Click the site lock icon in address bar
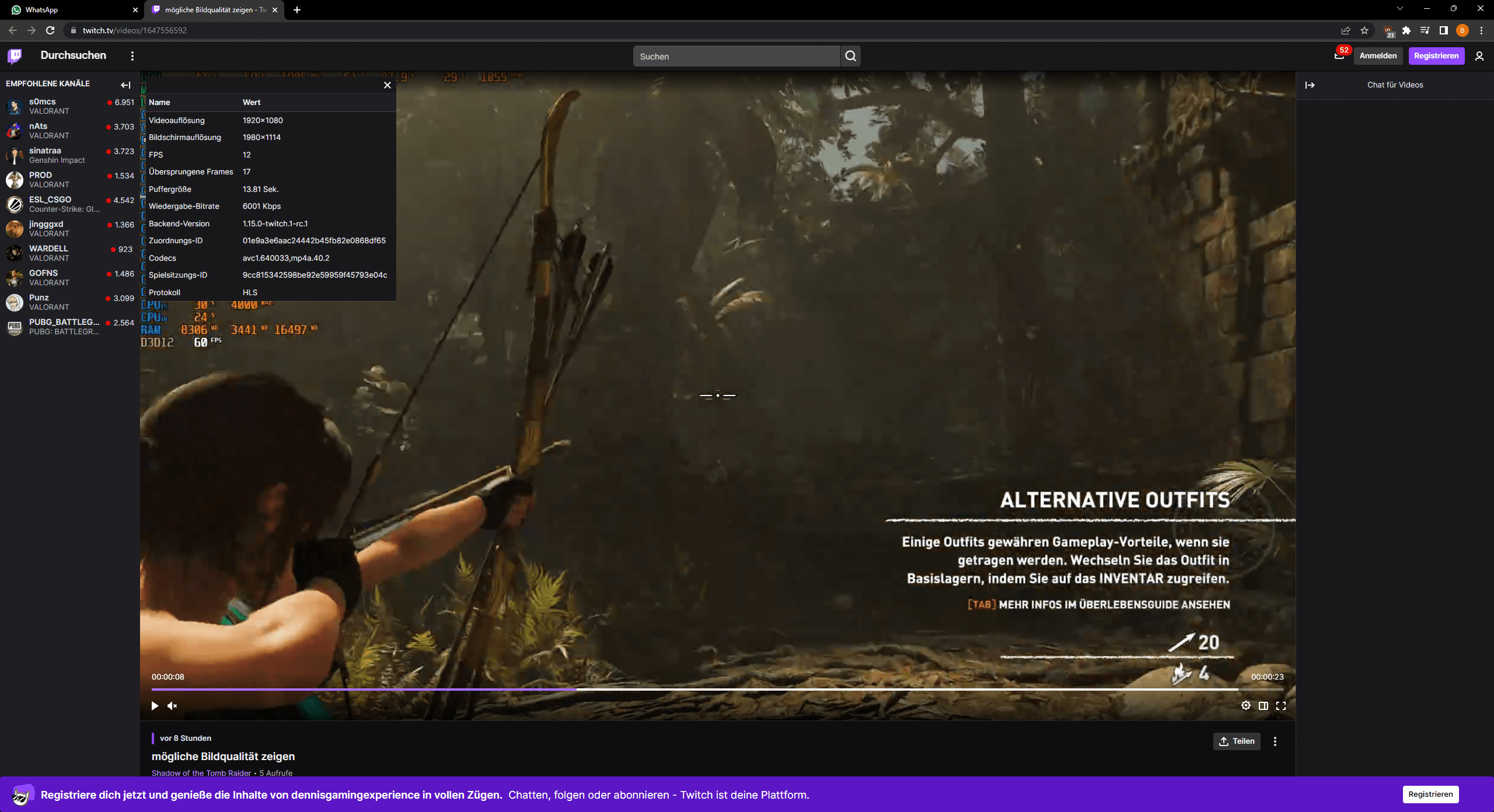 click(x=73, y=30)
